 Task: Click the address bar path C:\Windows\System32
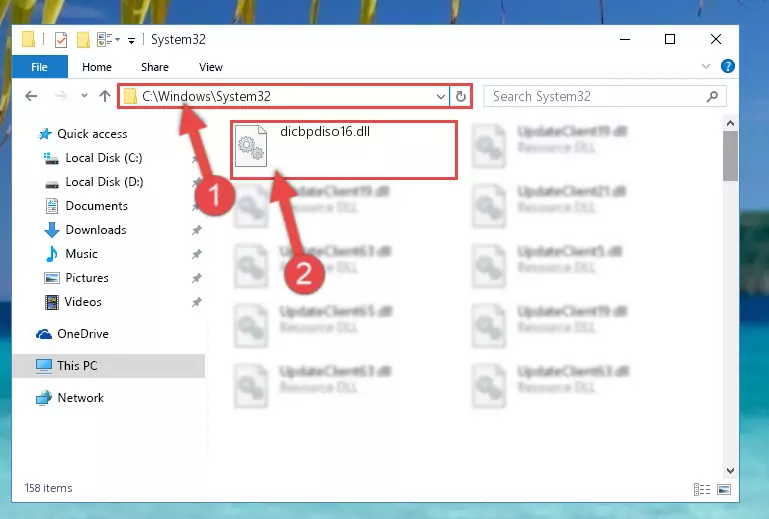(206, 96)
